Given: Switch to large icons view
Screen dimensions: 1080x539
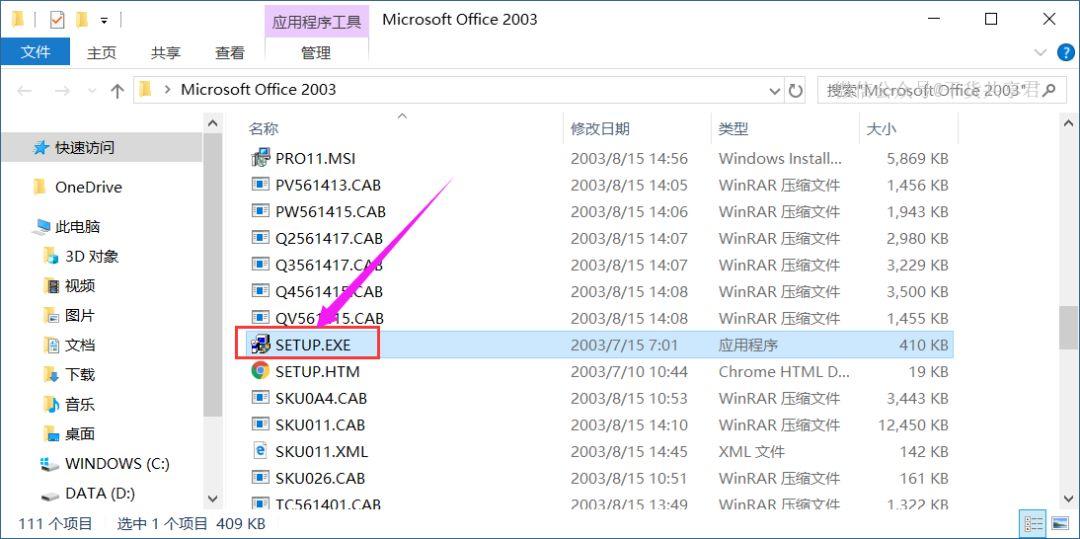Looking at the screenshot, I should tap(1059, 523).
